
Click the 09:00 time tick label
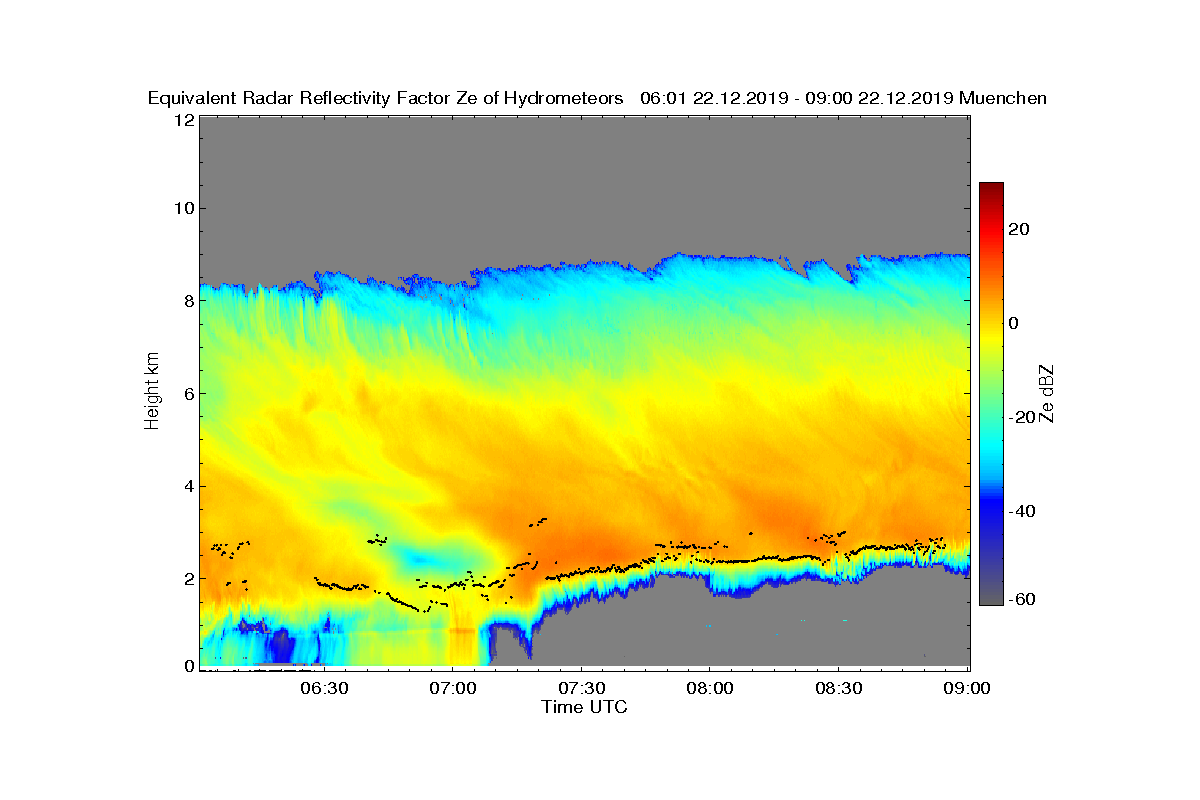coord(967,689)
